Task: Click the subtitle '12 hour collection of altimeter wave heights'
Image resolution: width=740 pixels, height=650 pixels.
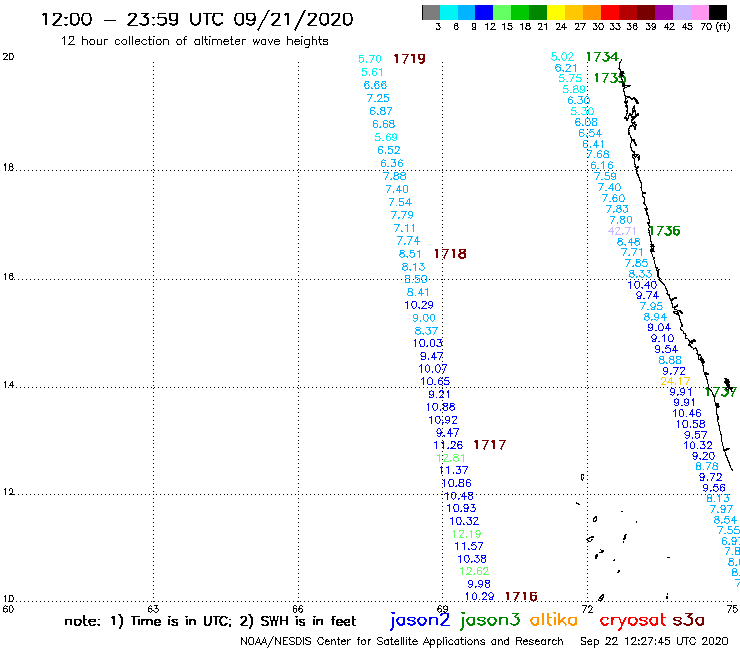Action: (x=195, y=41)
